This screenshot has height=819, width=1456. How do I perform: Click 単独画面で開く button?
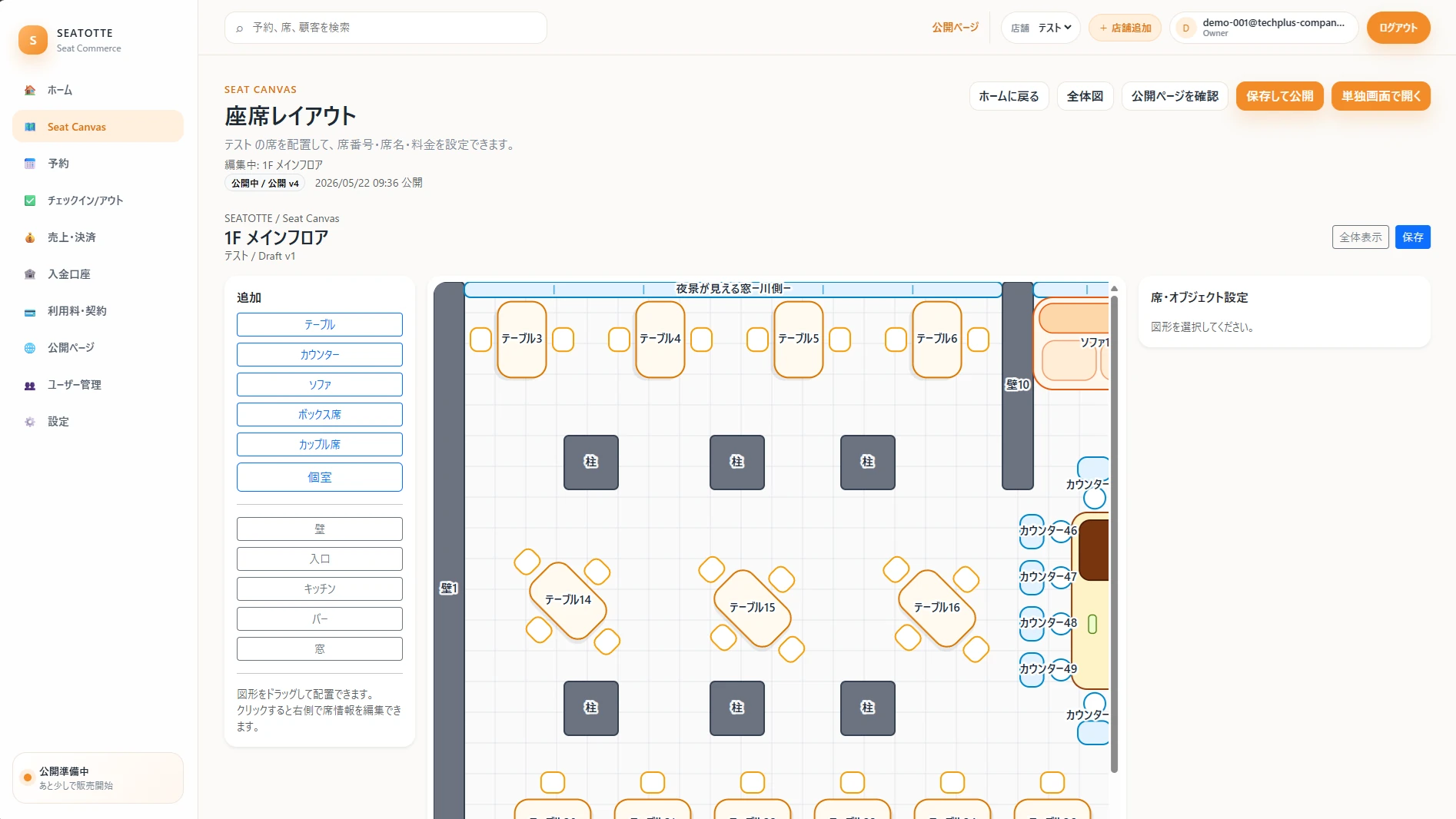pos(1381,96)
